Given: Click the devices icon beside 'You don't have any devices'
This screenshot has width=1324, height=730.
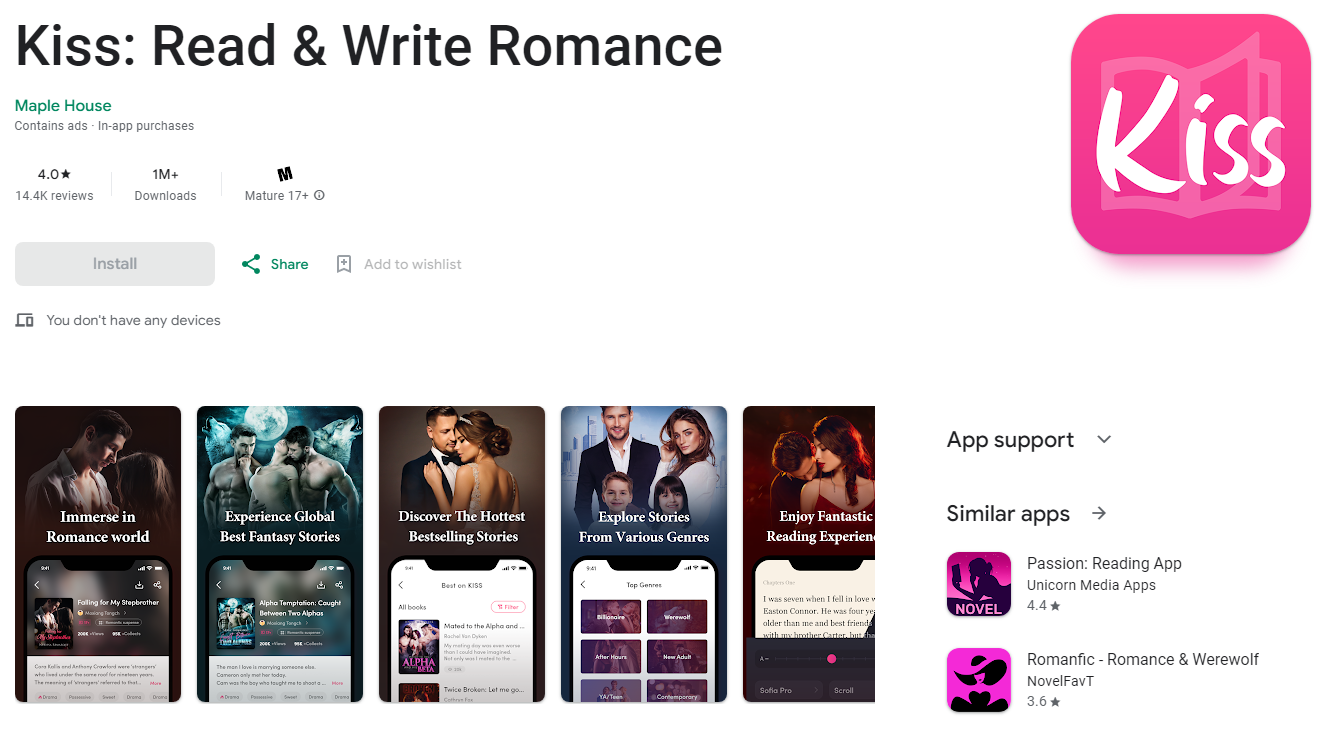Looking at the screenshot, I should [25, 320].
